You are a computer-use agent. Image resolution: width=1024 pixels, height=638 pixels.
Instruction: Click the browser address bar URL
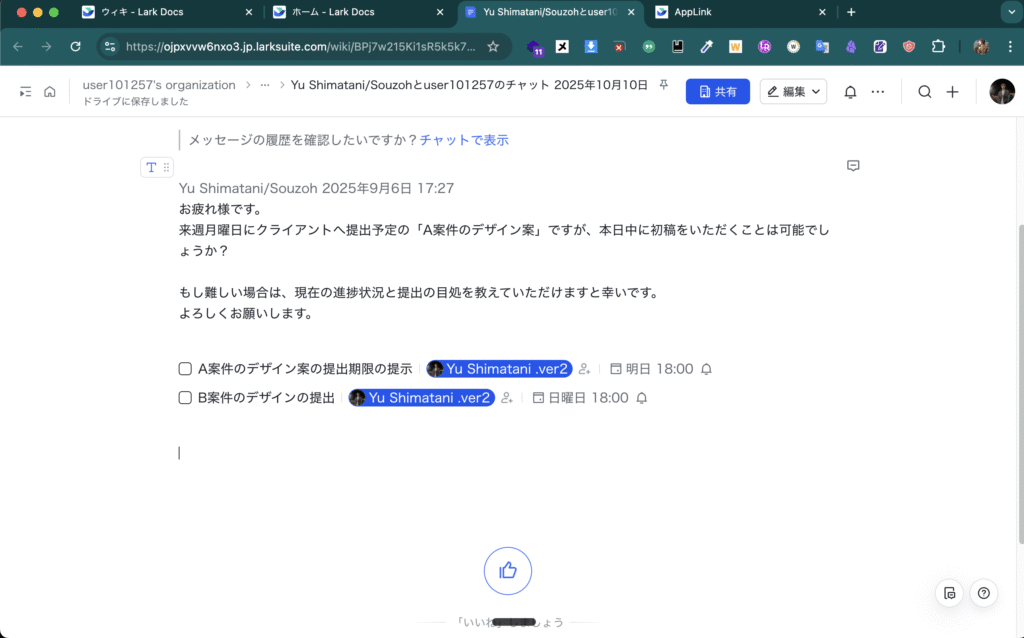coord(300,46)
